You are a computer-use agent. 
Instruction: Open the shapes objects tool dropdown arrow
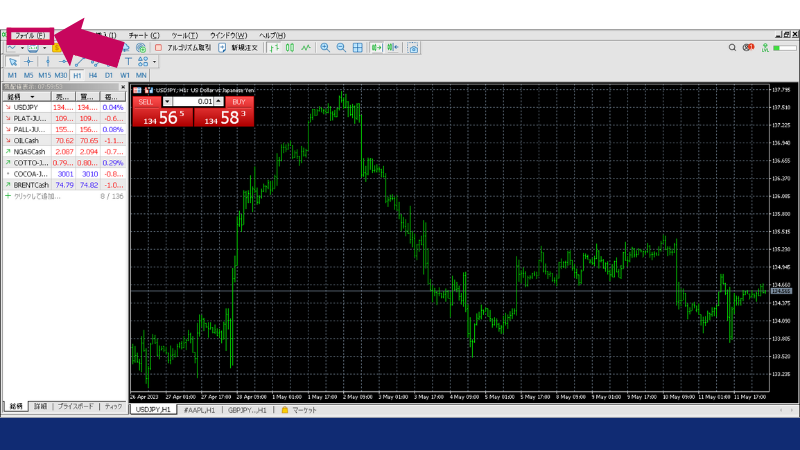(154, 61)
